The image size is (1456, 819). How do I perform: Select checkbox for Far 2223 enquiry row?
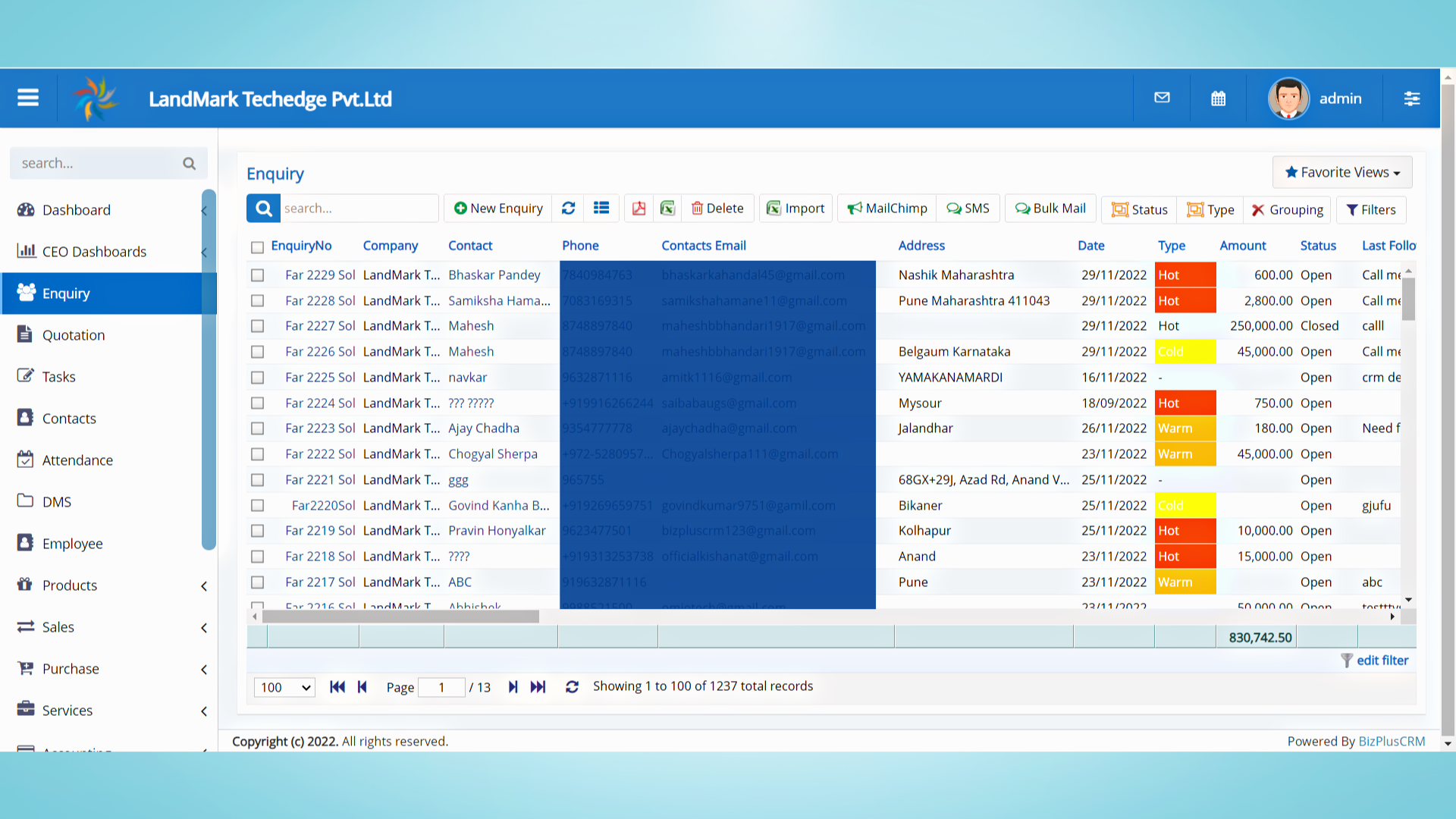tap(257, 428)
